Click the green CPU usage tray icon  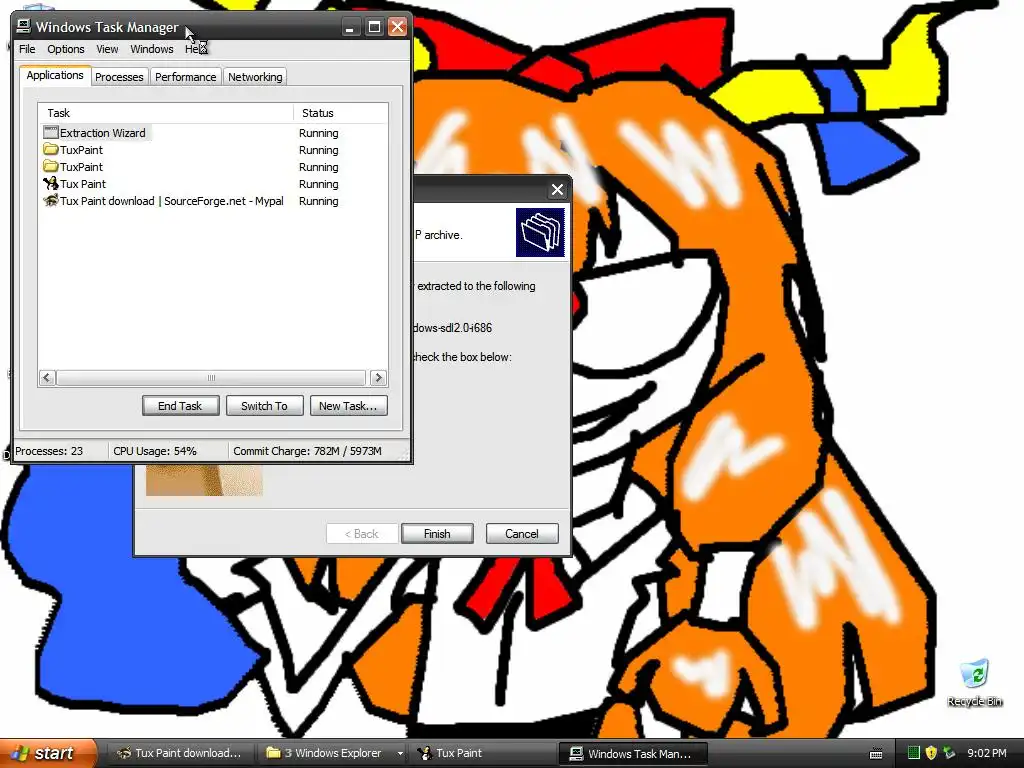(914, 753)
